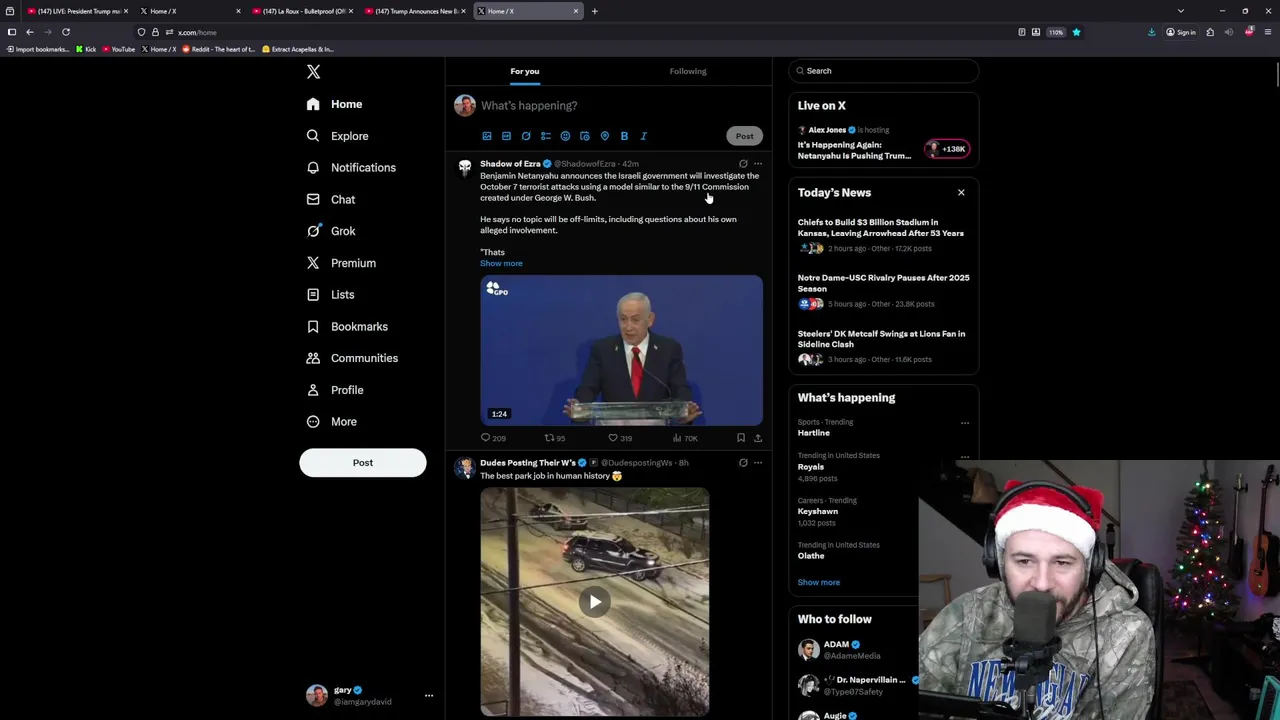
Task: Open more options on Dudes Posting post
Action: tap(758, 463)
